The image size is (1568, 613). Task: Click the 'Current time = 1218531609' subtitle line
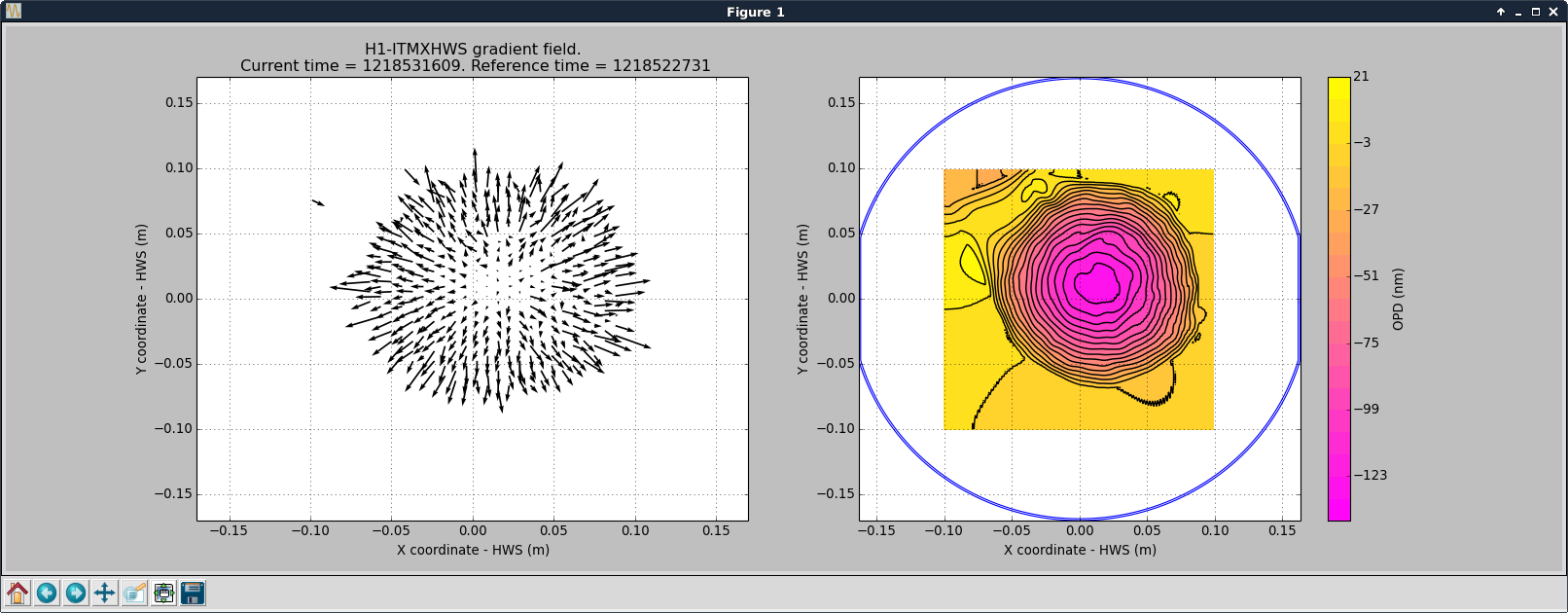[475, 65]
